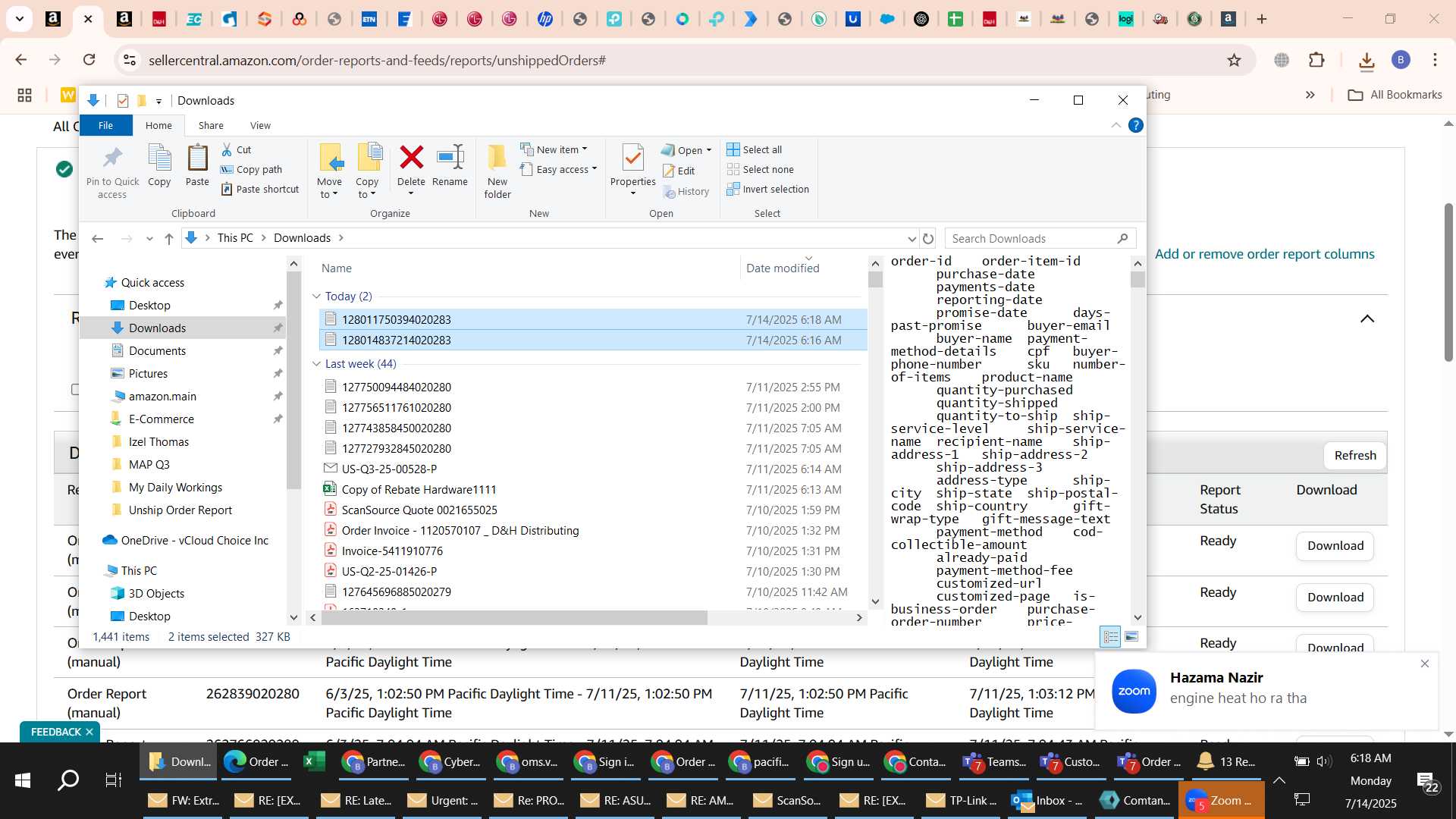Open Task View on the taskbar
1456x819 pixels.
tap(114, 780)
